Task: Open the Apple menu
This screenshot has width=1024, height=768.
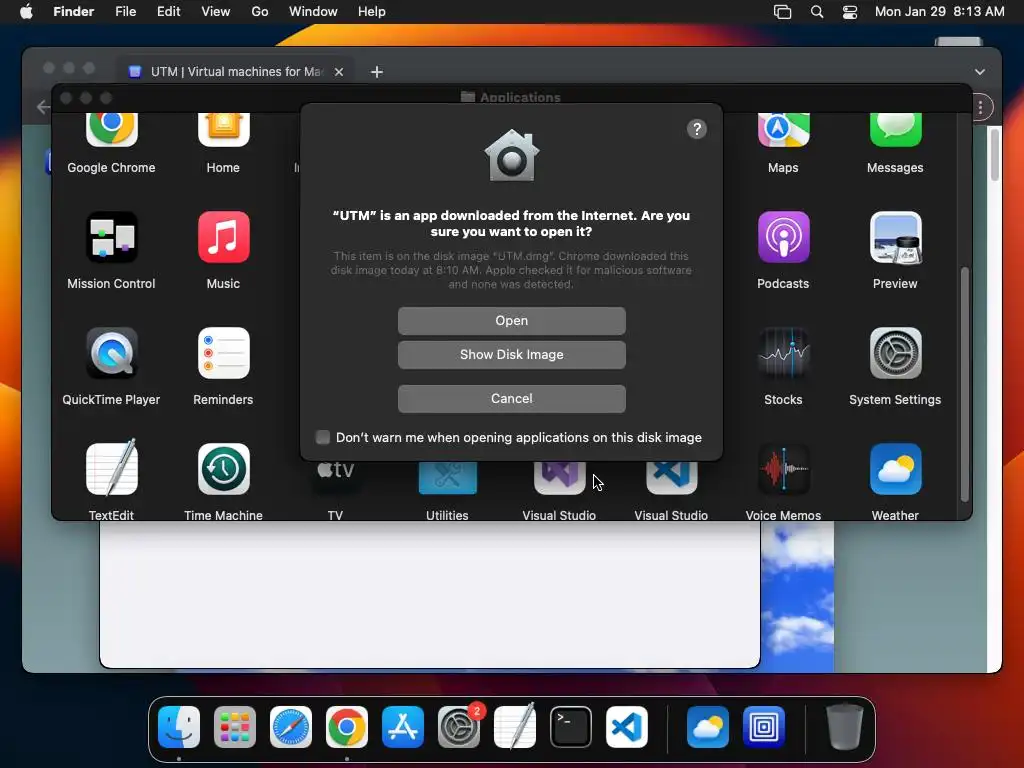Action: (26, 12)
